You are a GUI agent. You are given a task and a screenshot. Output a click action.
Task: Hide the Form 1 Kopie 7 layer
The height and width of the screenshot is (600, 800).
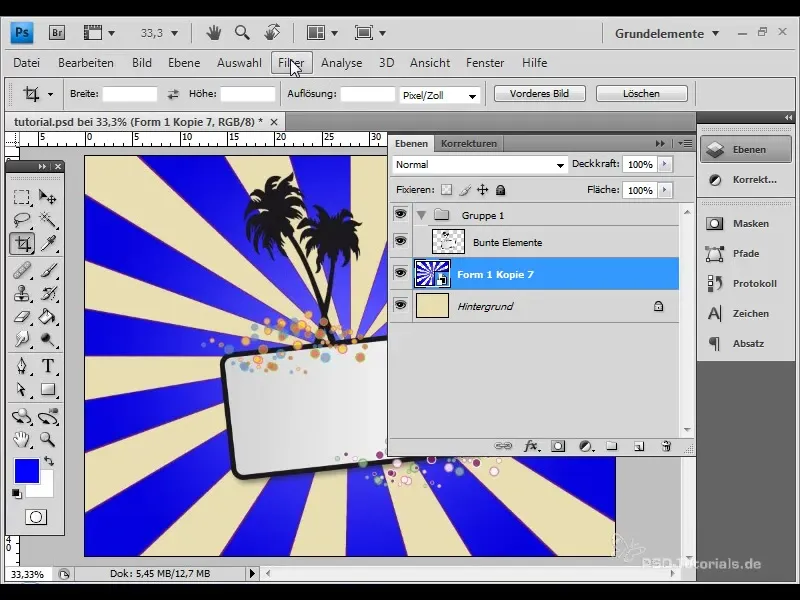click(x=401, y=273)
